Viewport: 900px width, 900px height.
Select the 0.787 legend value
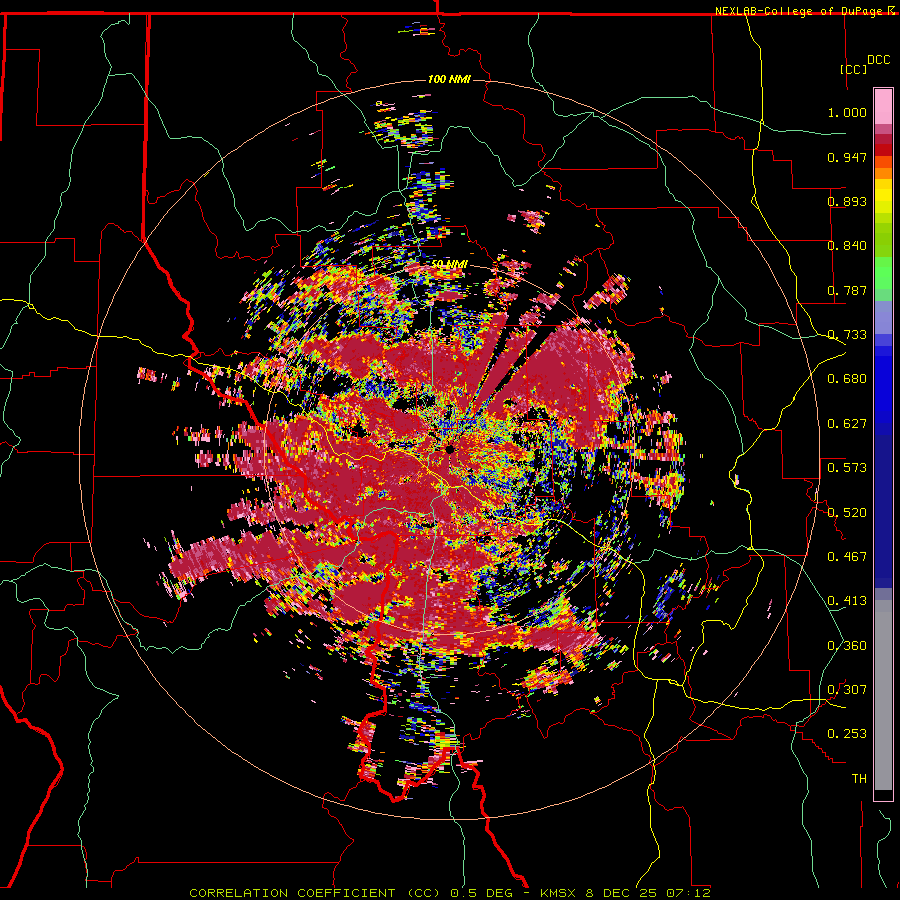pos(847,290)
